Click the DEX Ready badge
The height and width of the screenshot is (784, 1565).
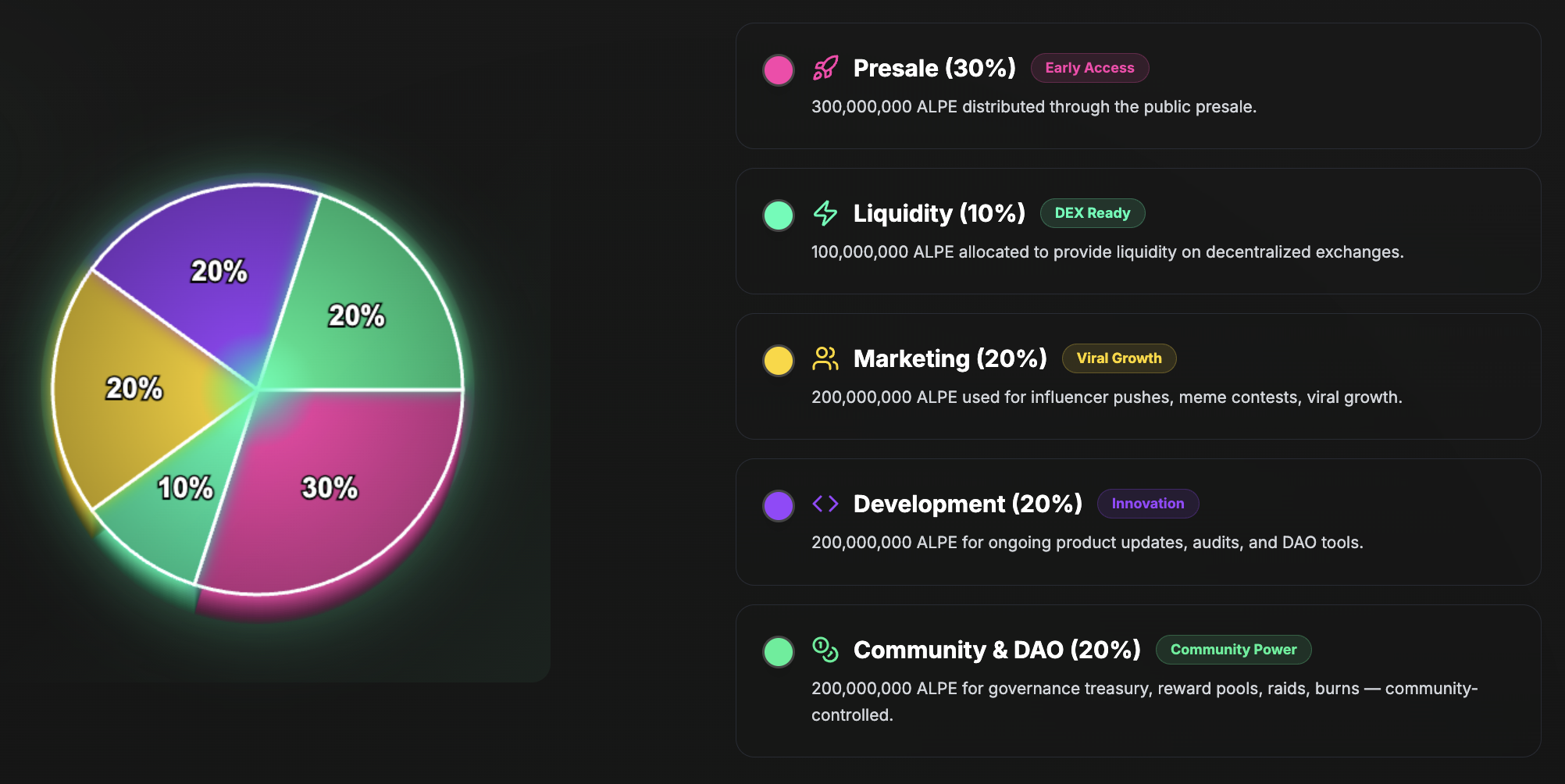point(1092,213)
